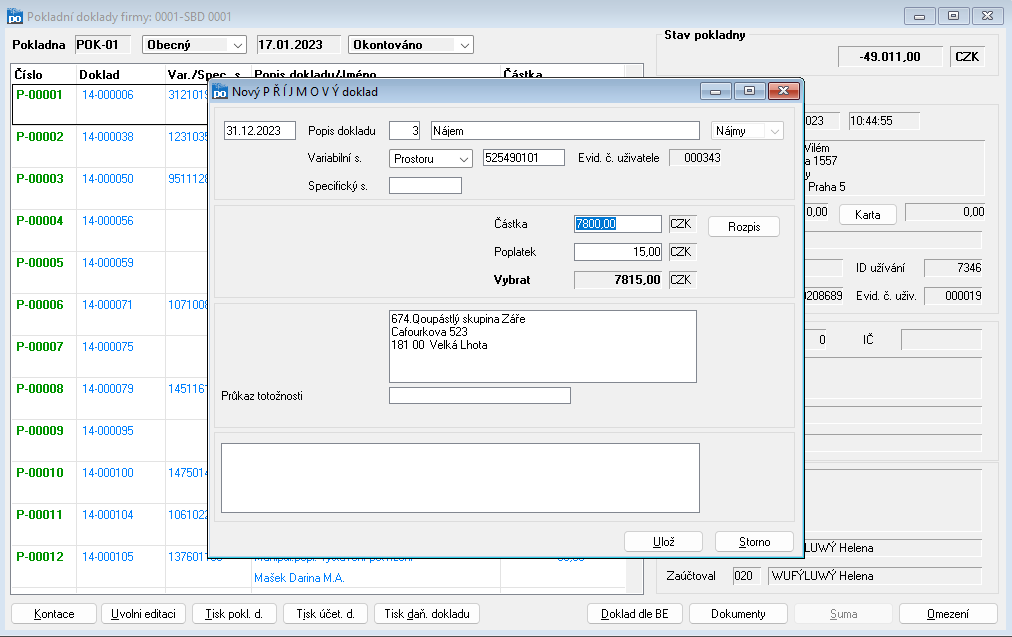Click the name Mašek Darina M.A.
The width and height of the screenshot is (1012, 637).
[x=299, y=578]
